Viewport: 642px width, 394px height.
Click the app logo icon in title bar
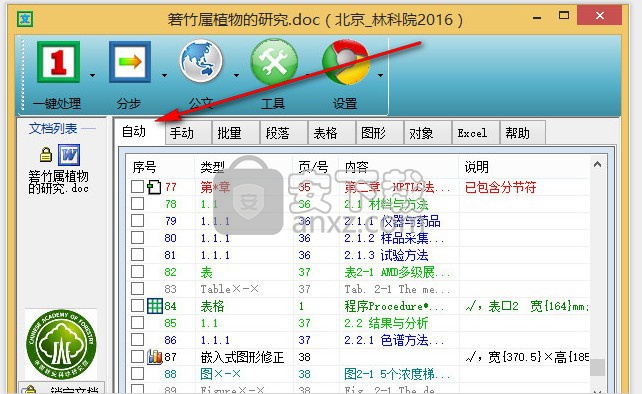pos(25,19)
